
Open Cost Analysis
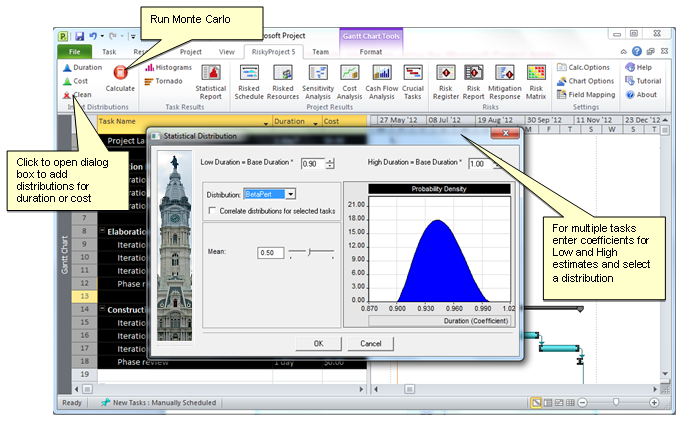pyautogui.click(x=349, y=83)
